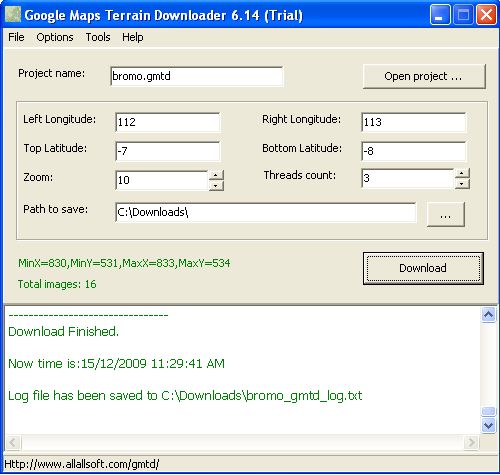This screenshot has height=475, width=500.
Task: Click the app icon in the title bar
Action: pyautogui.click(x=13, y=15)
